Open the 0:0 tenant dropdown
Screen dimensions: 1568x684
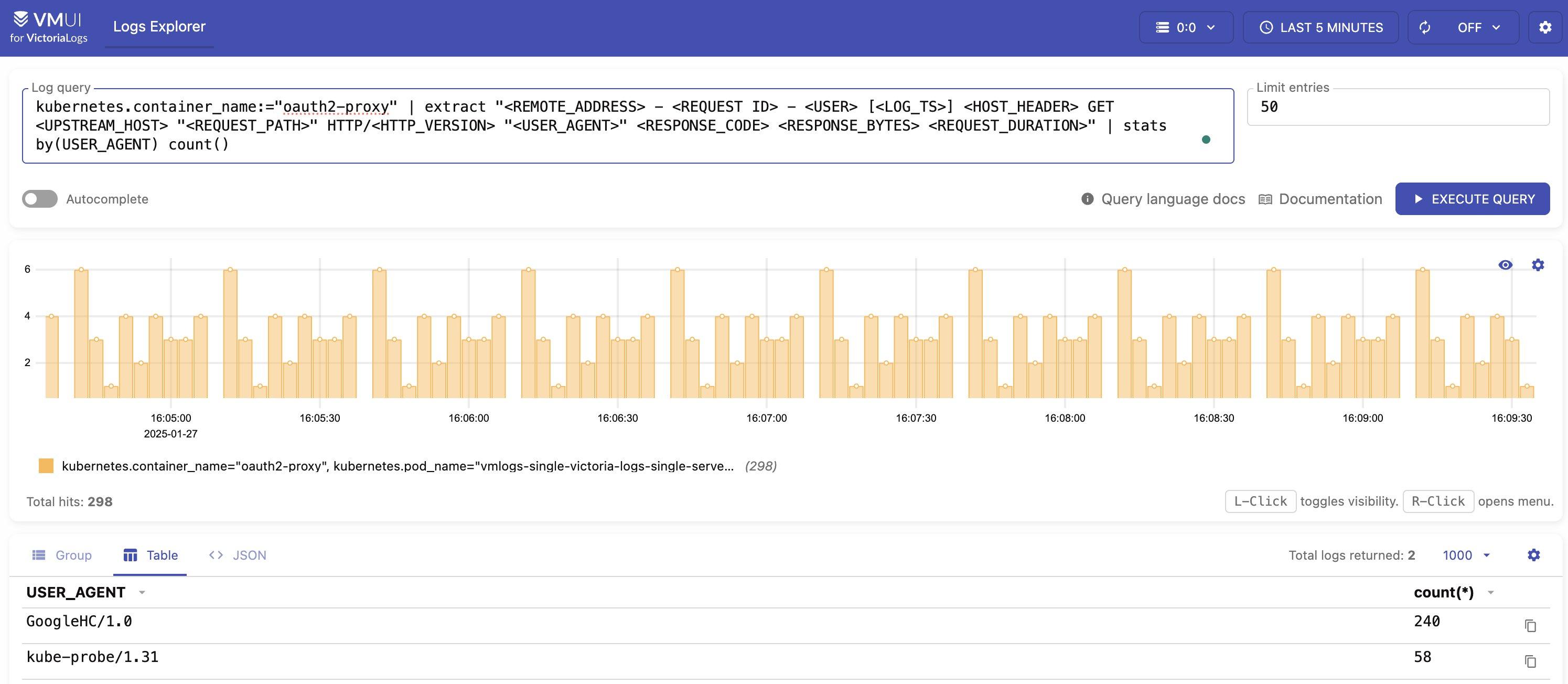(x=1186, y=27)
